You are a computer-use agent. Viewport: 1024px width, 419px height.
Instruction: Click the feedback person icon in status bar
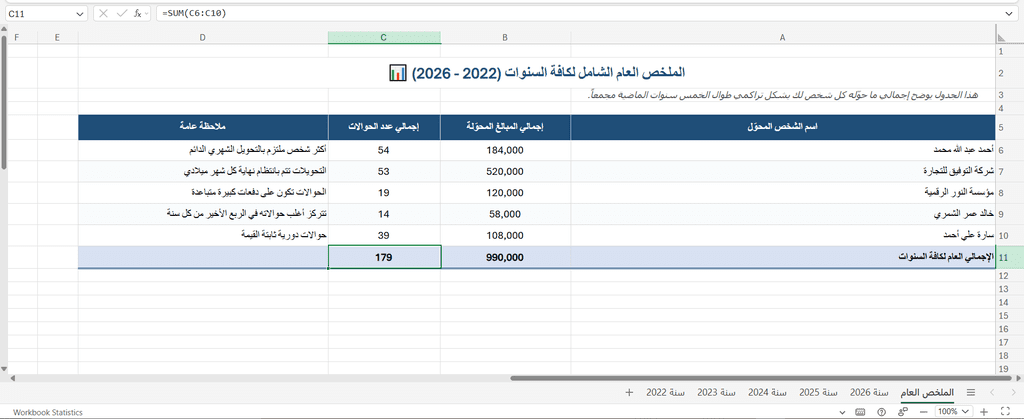pos(903,412)
